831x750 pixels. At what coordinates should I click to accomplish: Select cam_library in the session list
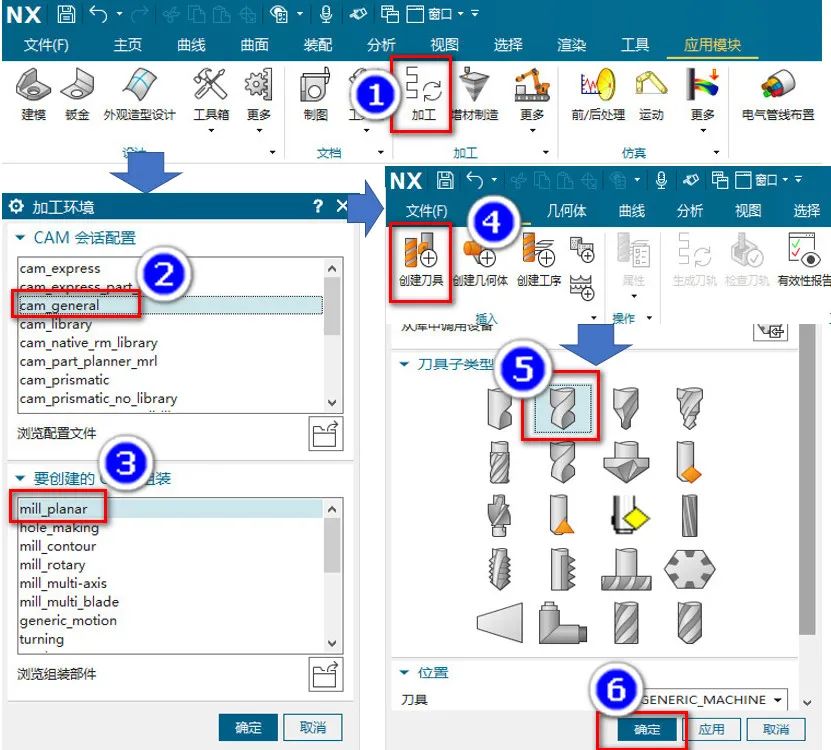click(x=170, y=324)
